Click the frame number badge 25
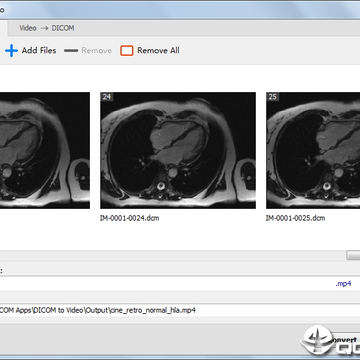Screen dimensions: 360x360 [272, 97]
